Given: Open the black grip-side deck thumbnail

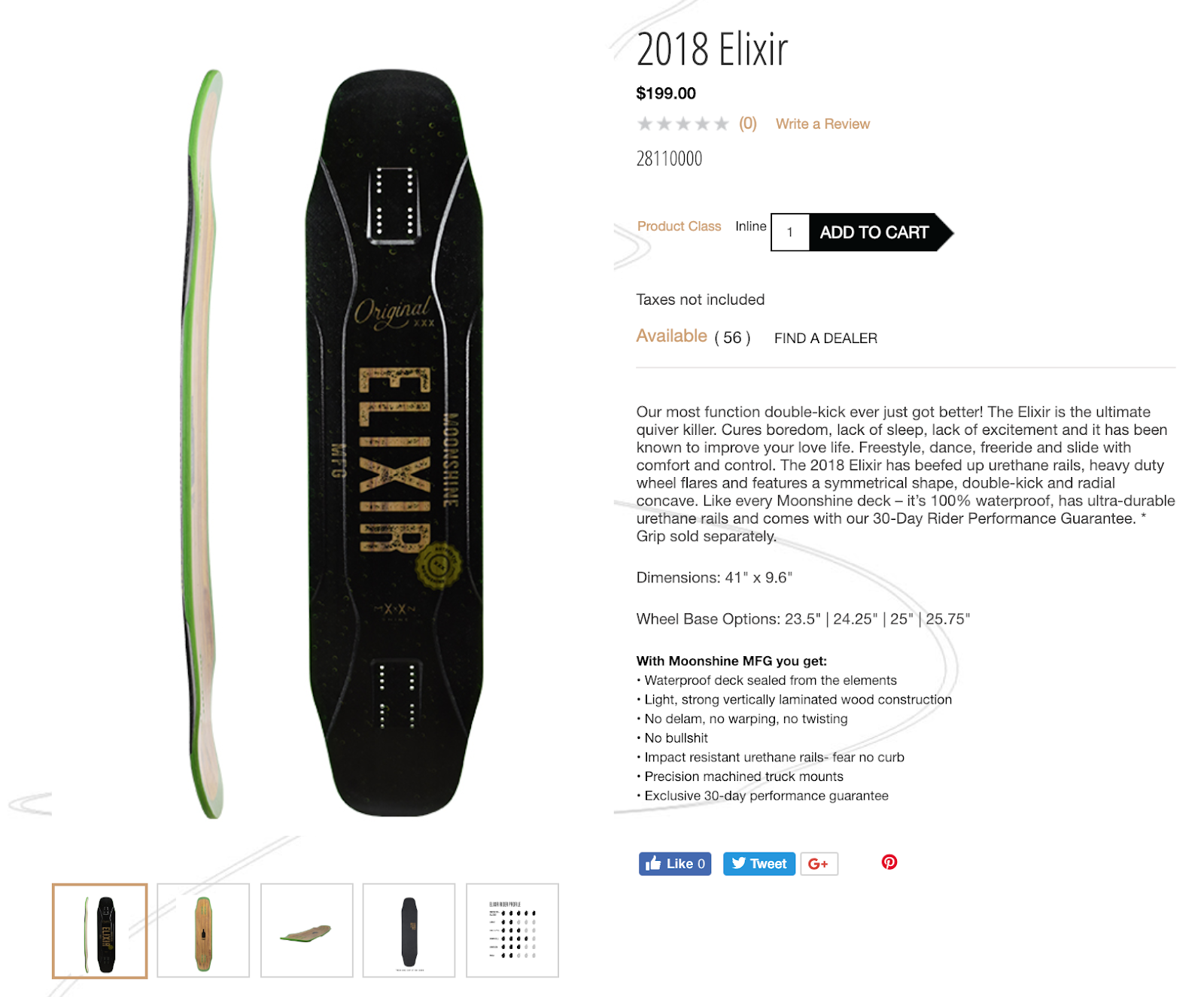Looking at the screenshot, I should (x=409, y=931).
